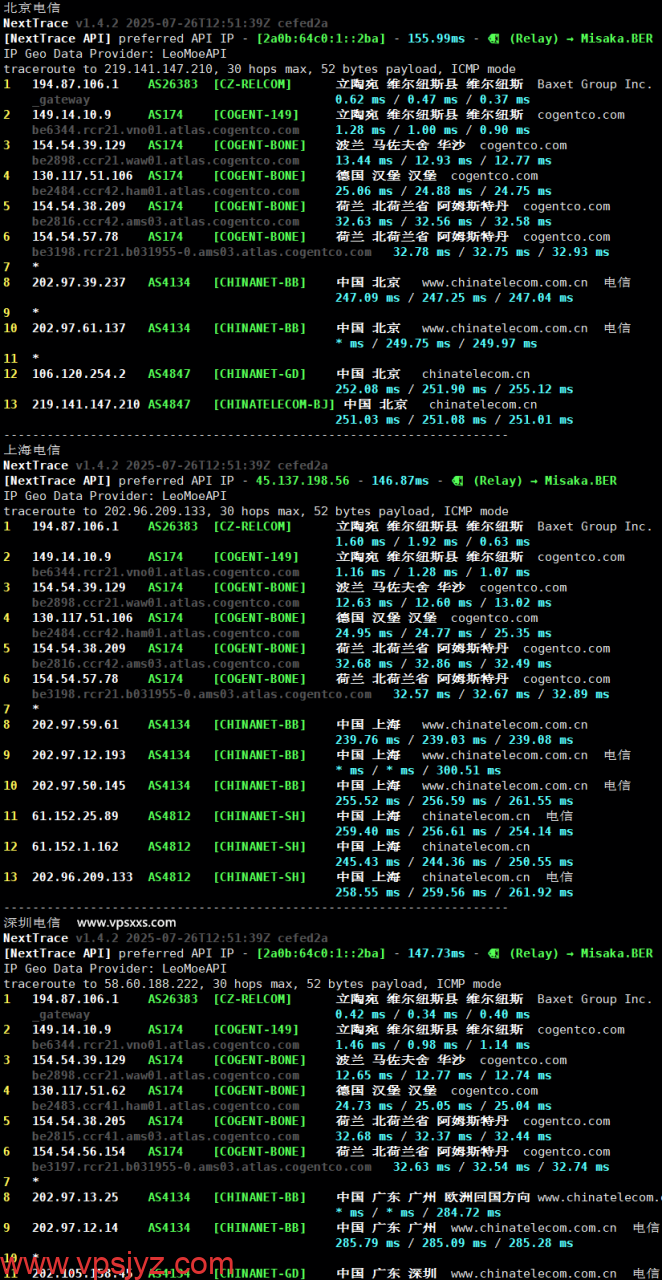Click hop 12 IP 106.120.254.2
This screenshot has height=1280, width=662.
coord(79,374)
